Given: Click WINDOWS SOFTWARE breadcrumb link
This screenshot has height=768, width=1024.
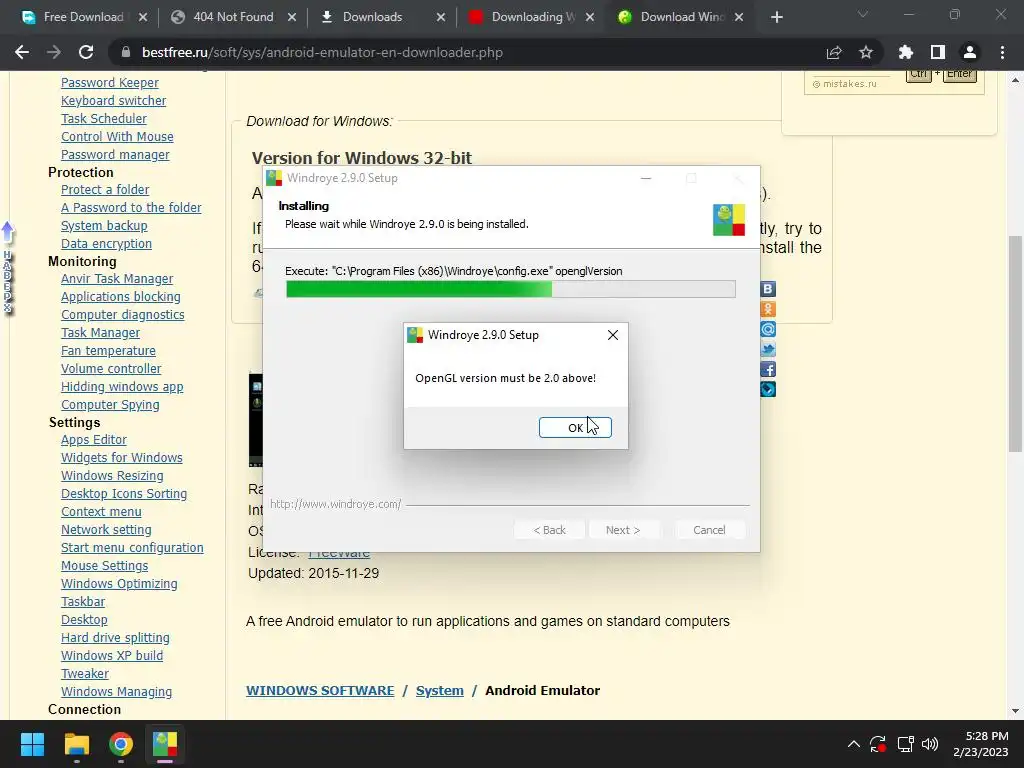Looking at the screenshot, I should (320, 690).
